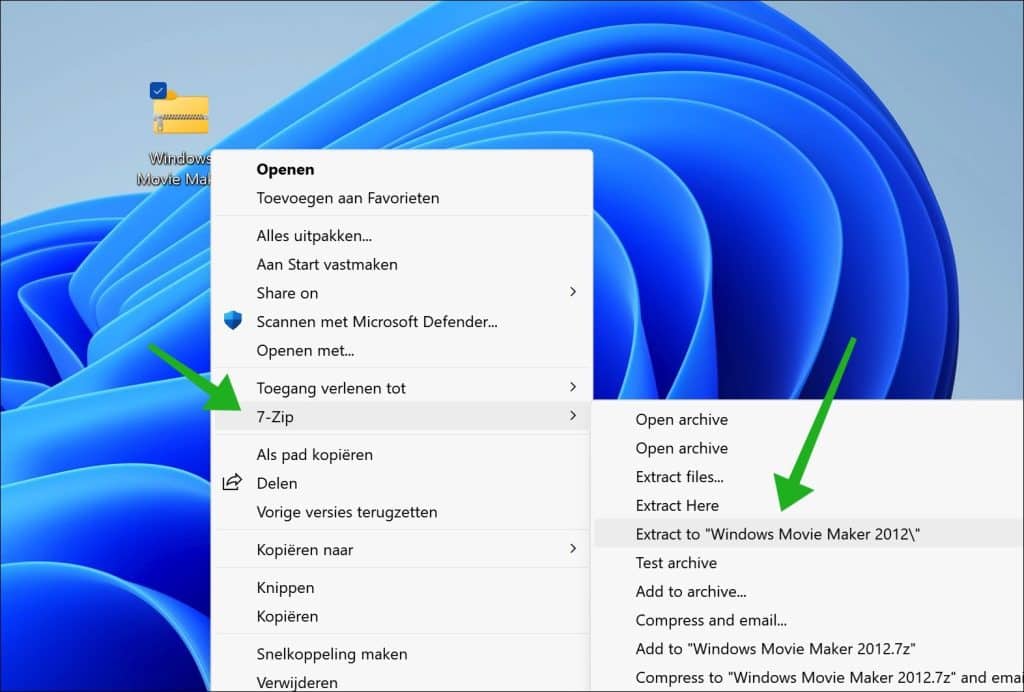
Task: Choose Compress to "Windows Movie Maker 2012.7z" and email
Action: click(x=808, y=678)
